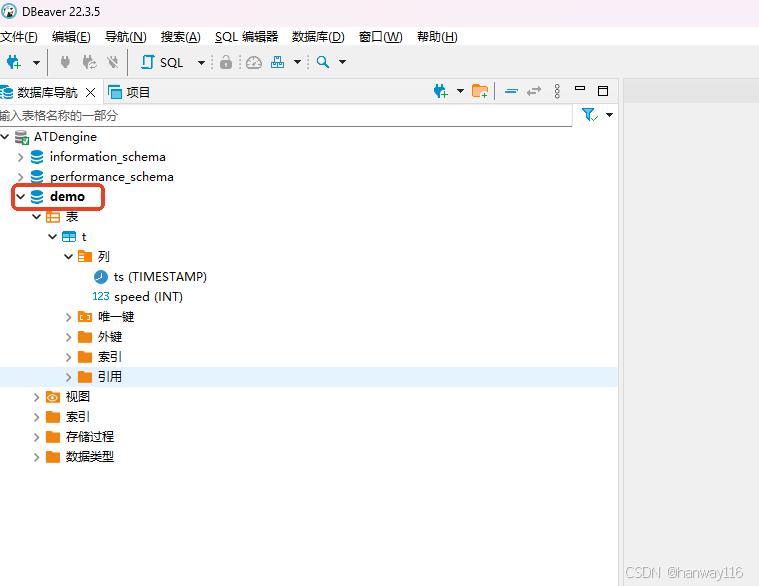Click the filter funnel icon

click(590, 115)
